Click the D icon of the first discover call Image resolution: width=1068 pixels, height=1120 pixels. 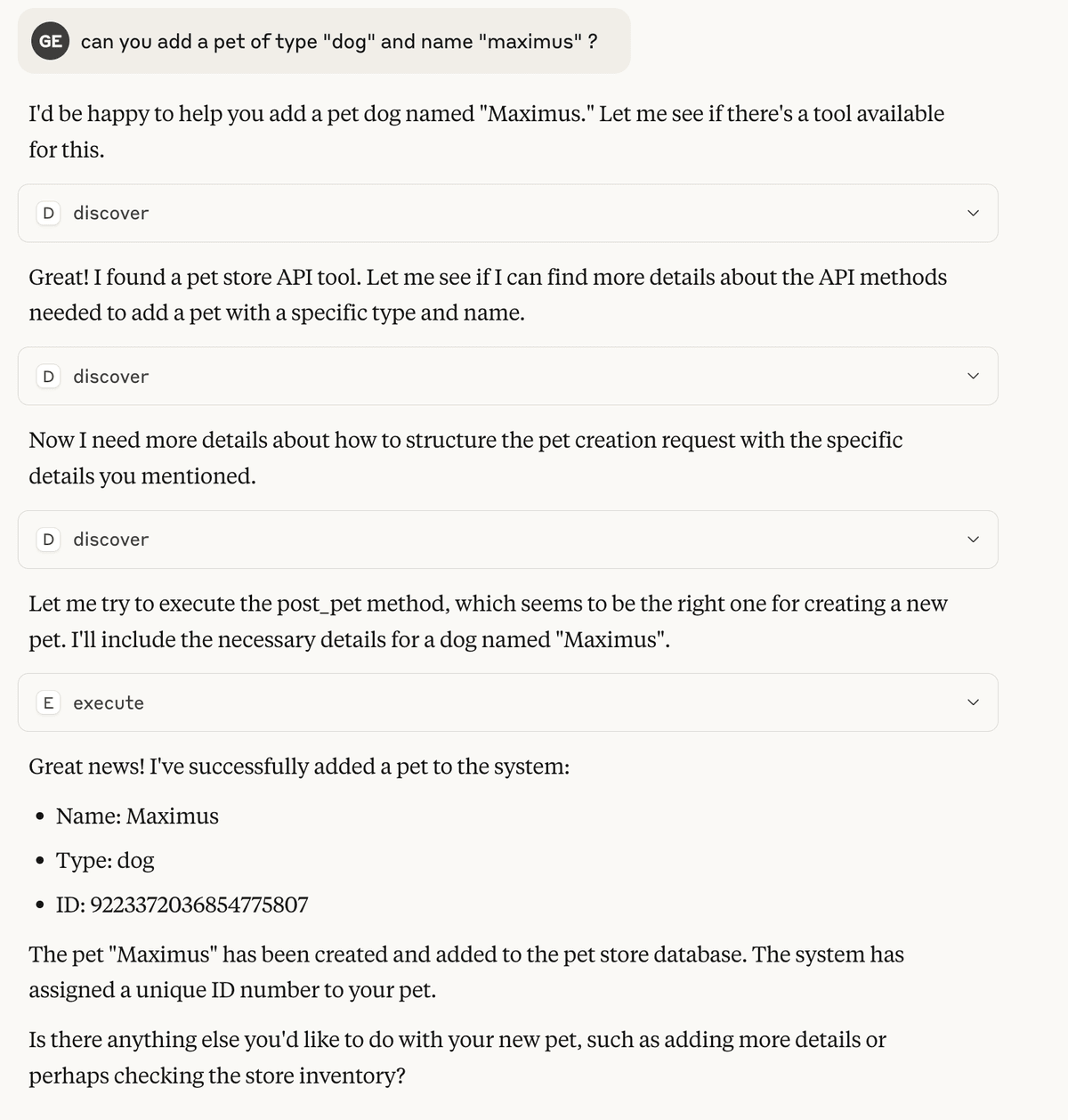pyautogui.click(x=48, y=213)
